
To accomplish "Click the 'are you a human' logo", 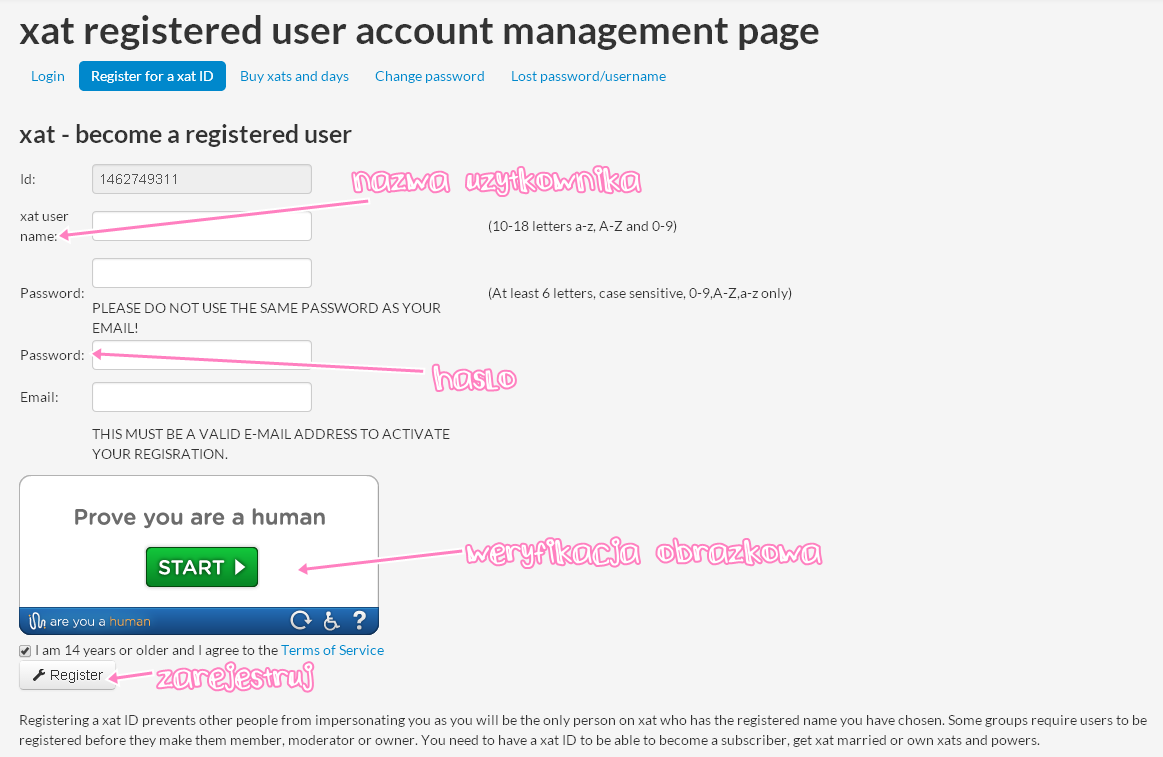I will [90, 621].
